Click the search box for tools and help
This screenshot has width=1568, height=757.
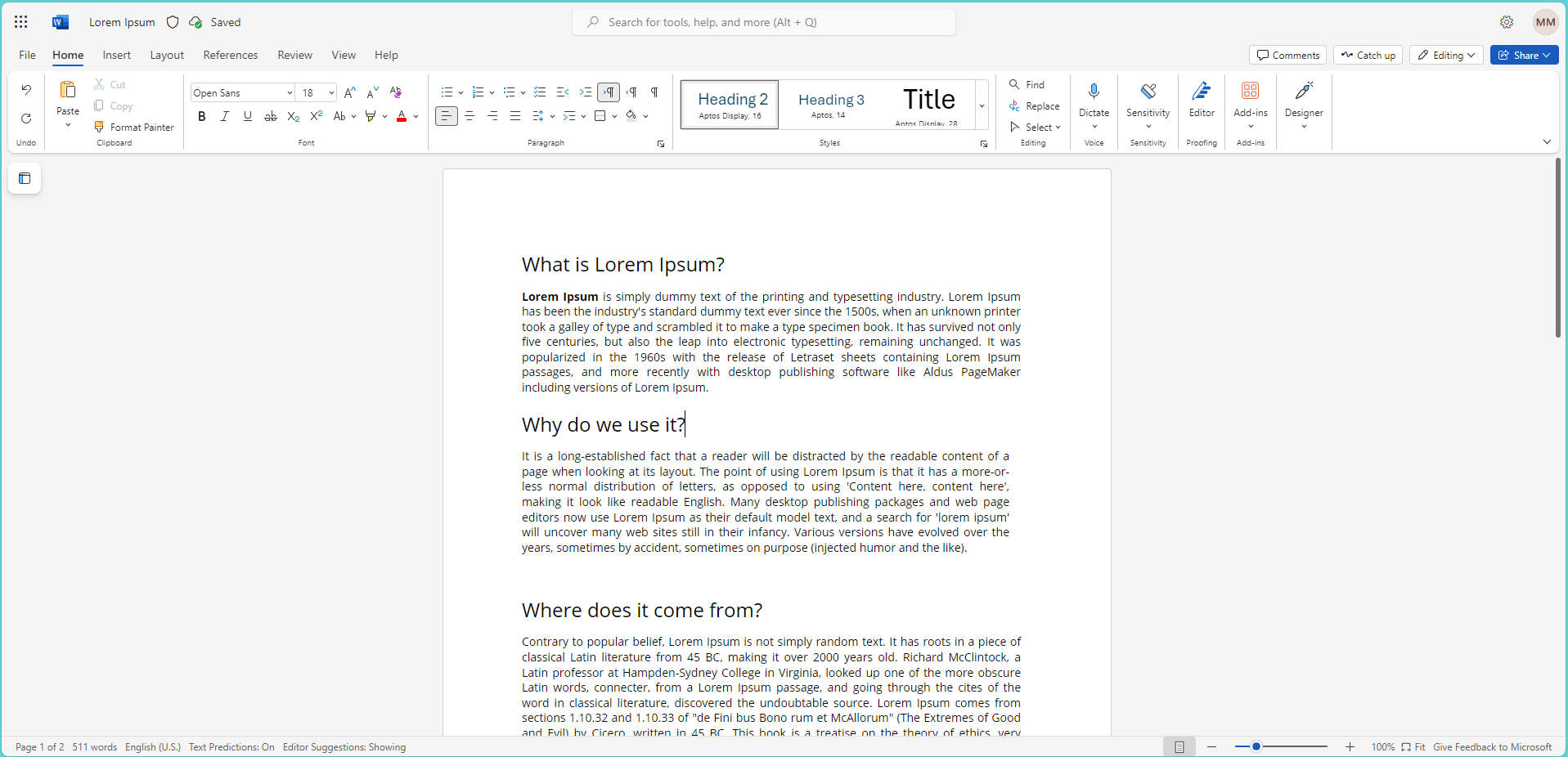click(764, 22)
